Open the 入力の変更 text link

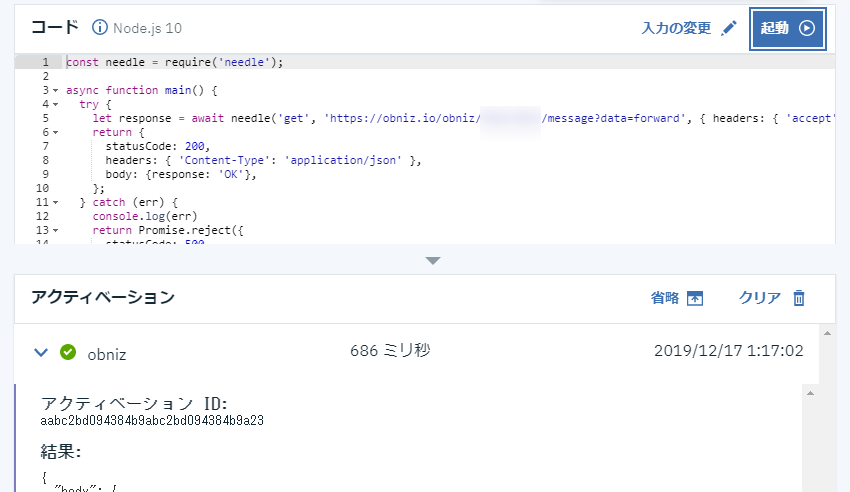[x=676, y=28]
